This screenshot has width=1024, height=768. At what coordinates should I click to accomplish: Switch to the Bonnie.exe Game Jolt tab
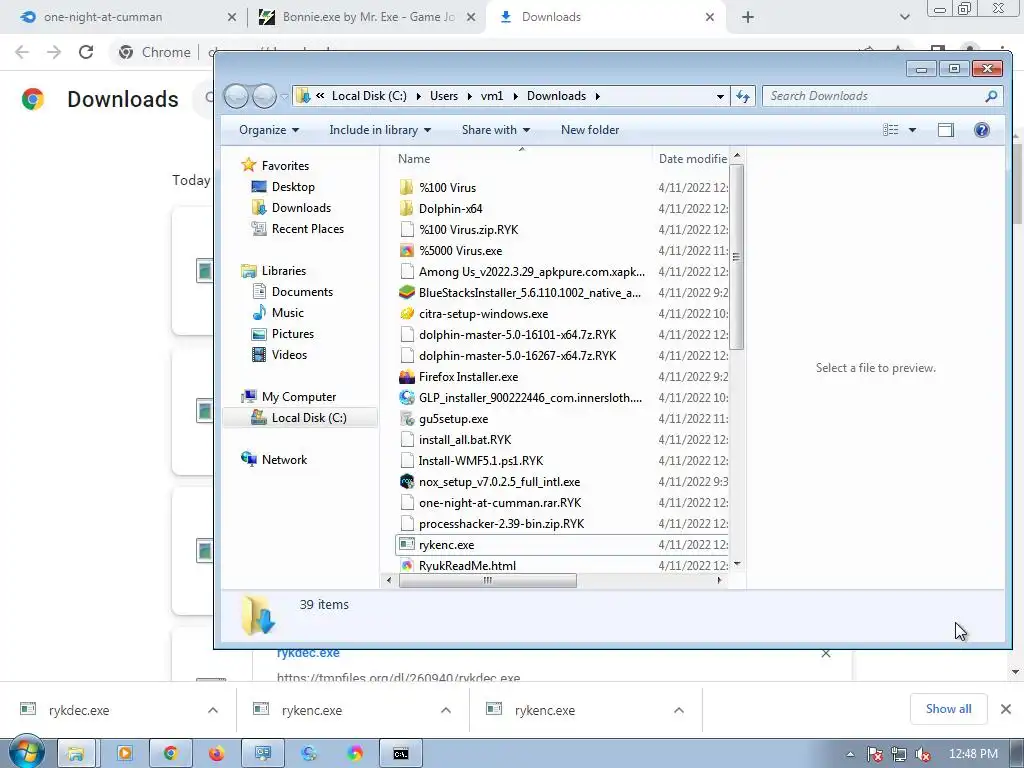[366, 17]
